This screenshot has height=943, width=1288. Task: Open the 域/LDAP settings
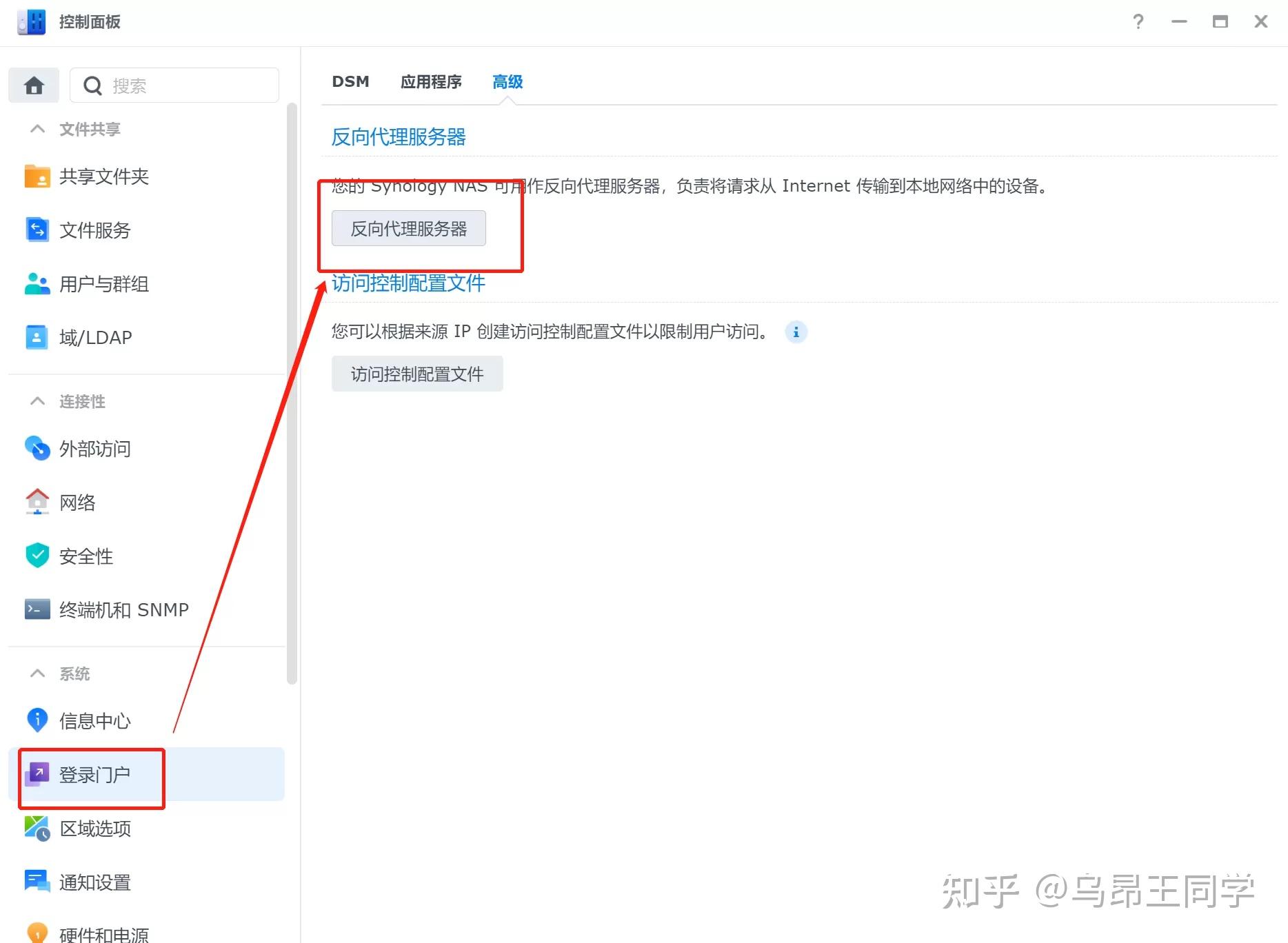(95, 337)
